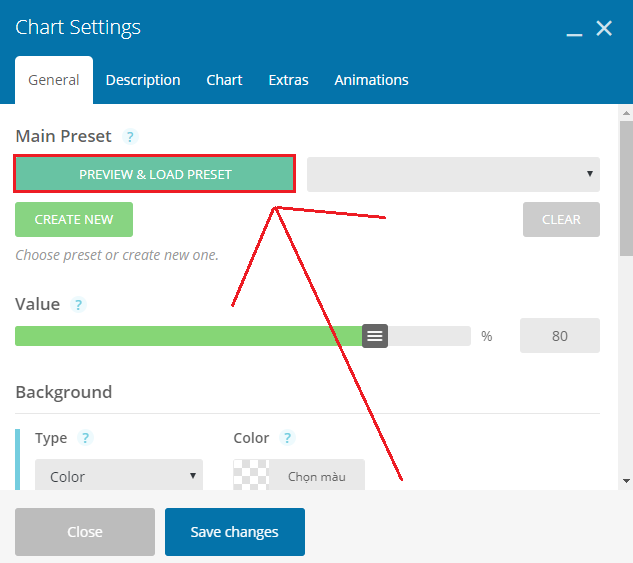Click Preview & Load Preset button
This screenshot has height=563, width=633.
coord(155,174)
